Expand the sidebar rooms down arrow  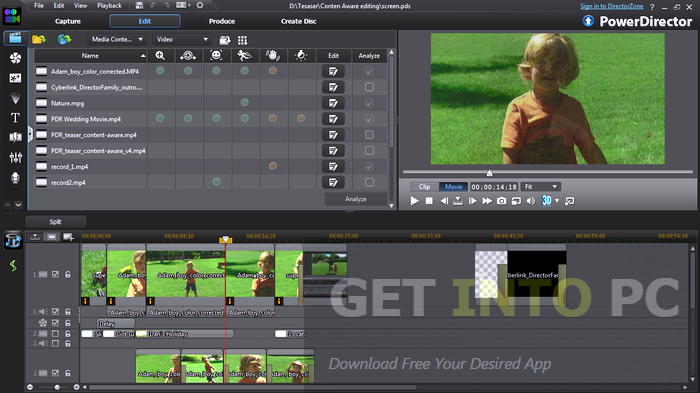[18, 205]
